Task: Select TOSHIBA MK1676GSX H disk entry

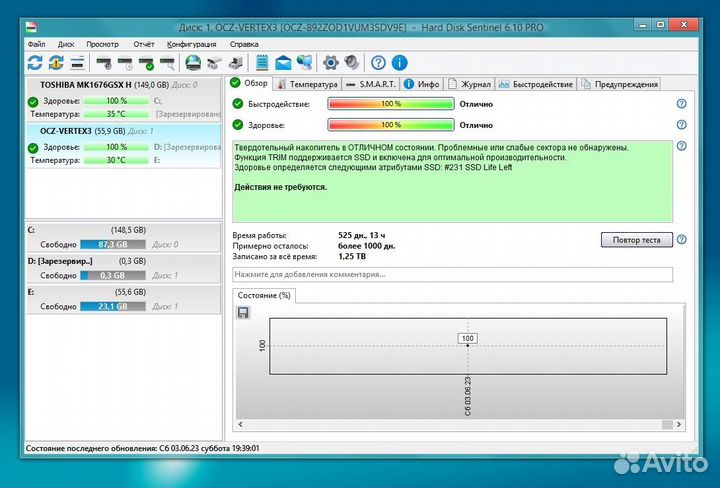Action: coord(124,100)
